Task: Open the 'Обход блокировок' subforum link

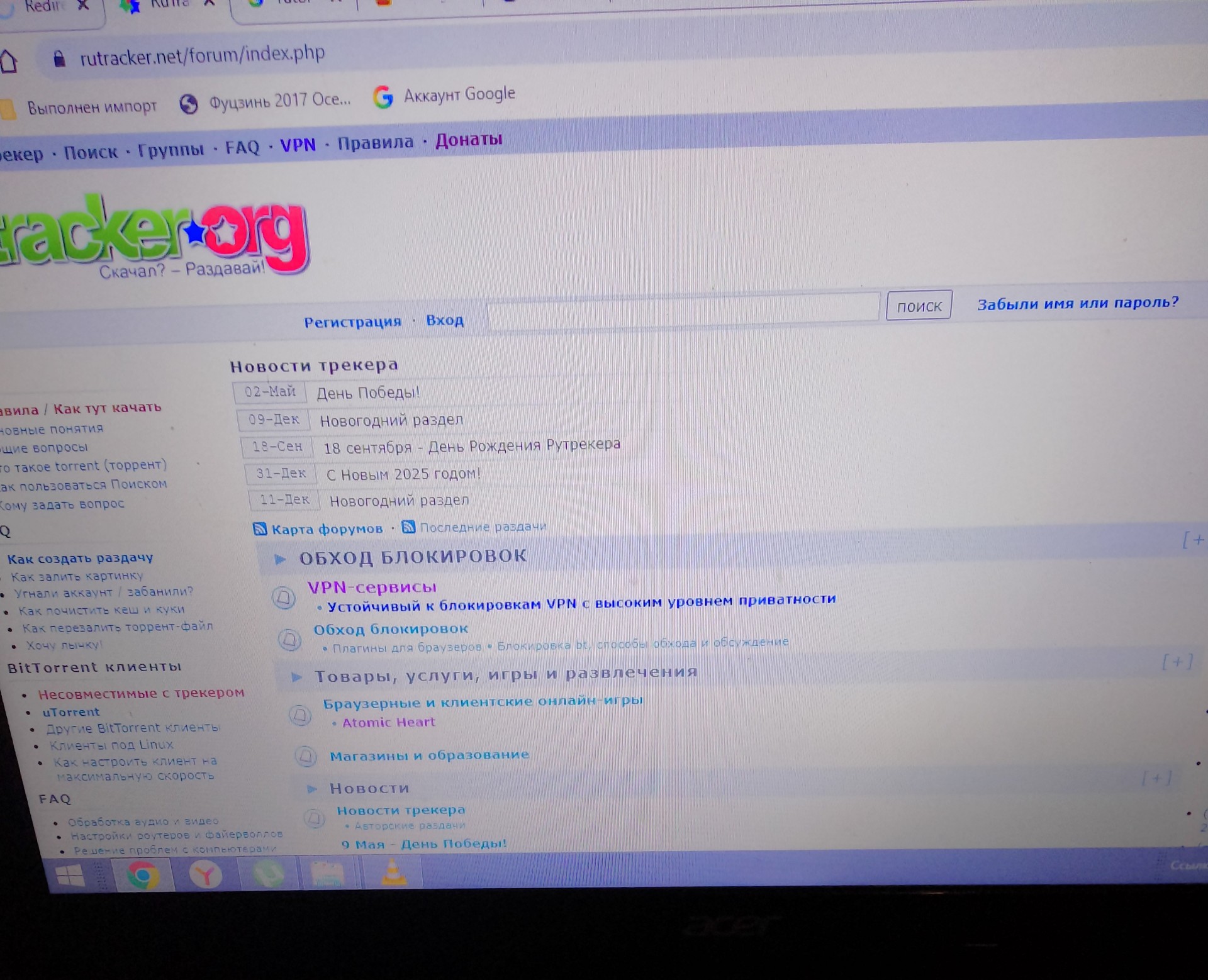Action: point(391,629)
